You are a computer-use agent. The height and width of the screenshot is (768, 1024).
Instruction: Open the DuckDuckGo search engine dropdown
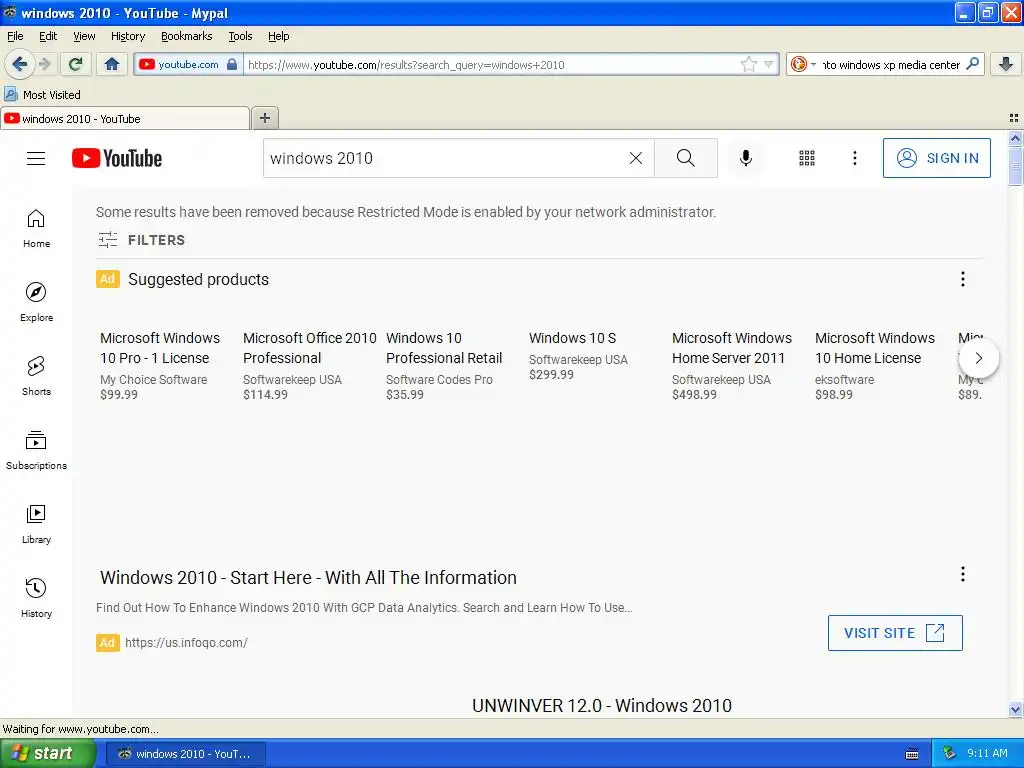[803, 64]
